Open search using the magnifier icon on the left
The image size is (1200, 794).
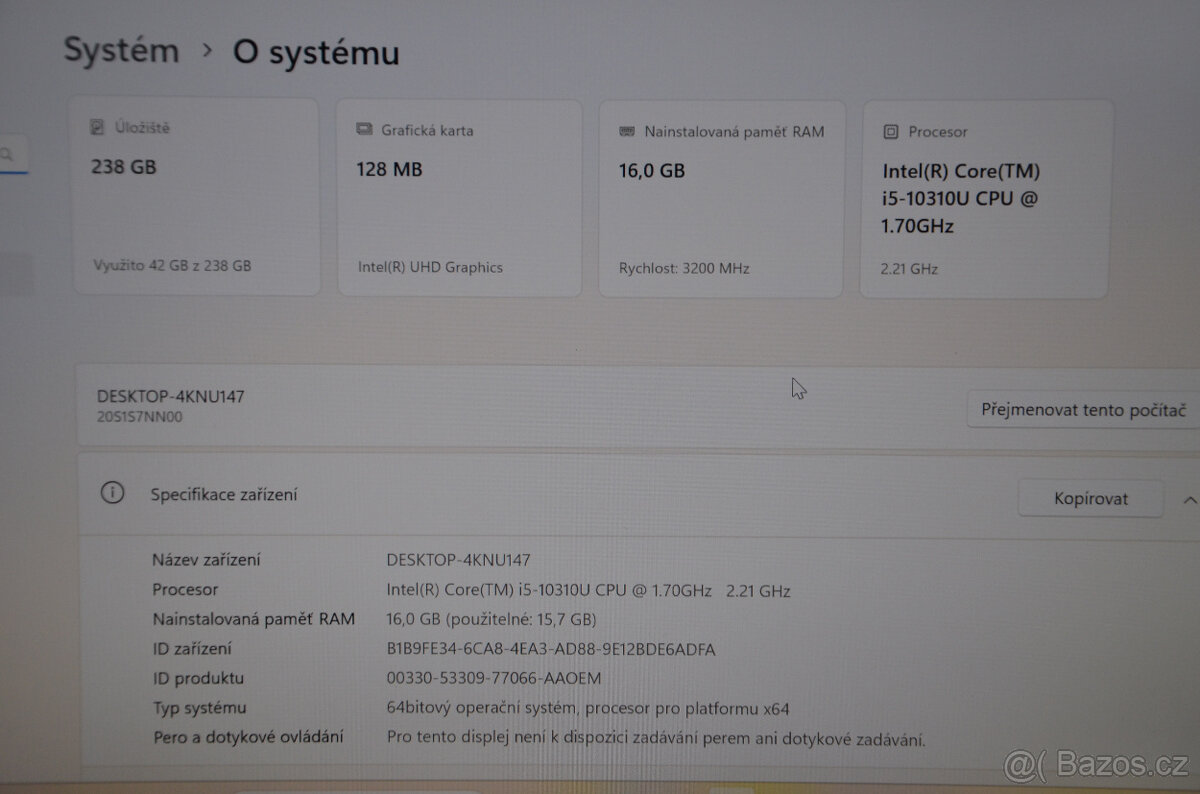click(x=8, y=154)
